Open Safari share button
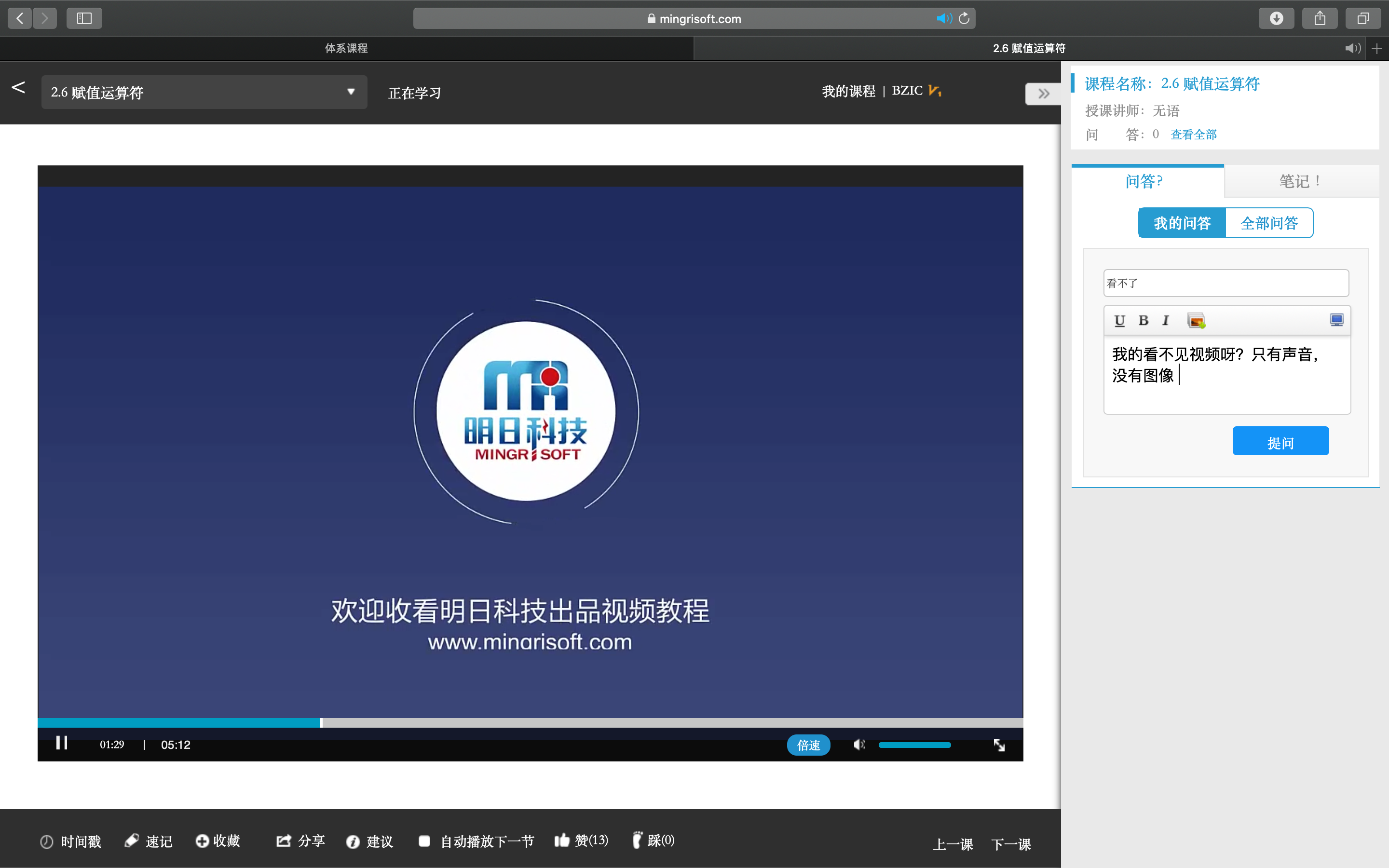This screenshot has height=868, width=1389. point(1320,18)
